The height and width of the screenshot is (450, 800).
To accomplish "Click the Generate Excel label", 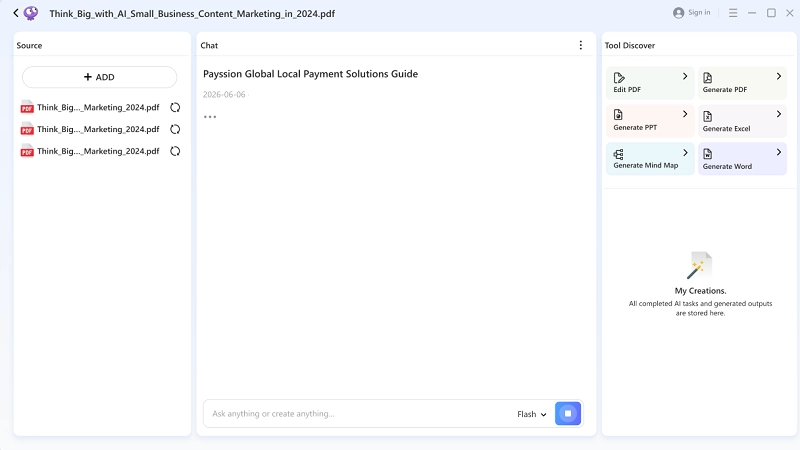I will click(x=727, y=129).
